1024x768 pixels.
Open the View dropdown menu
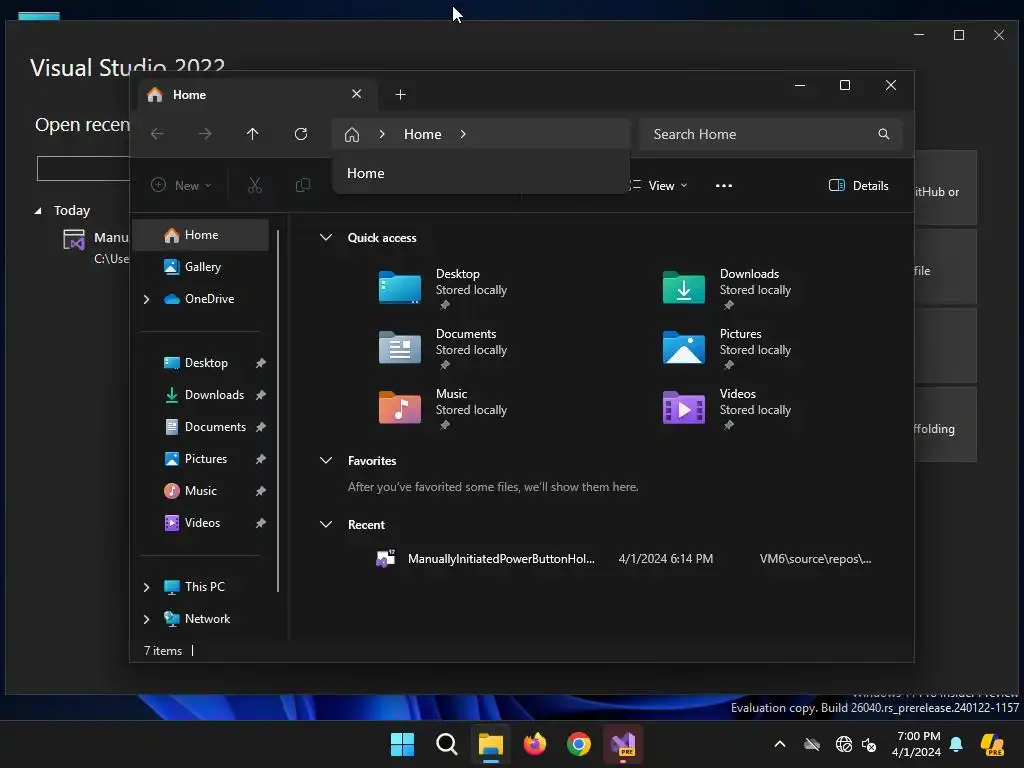(x=658, y=185)
